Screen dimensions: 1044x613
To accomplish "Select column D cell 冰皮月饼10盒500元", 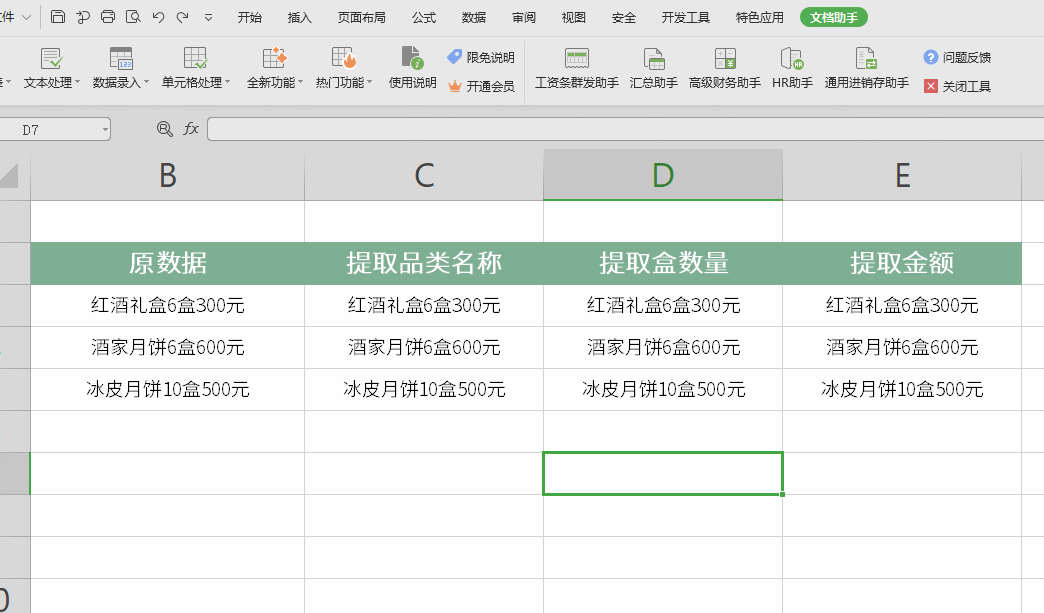I will point(663,389).
